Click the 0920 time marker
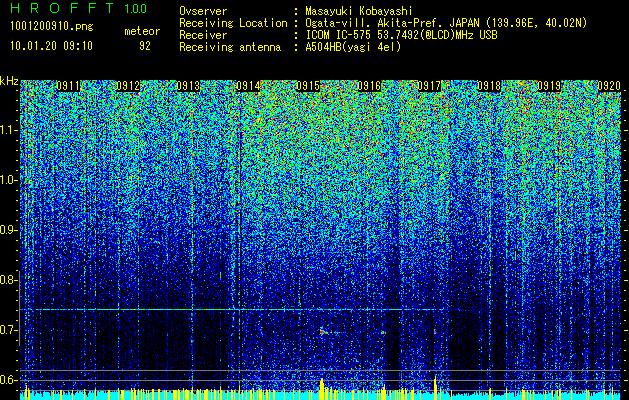The width and height of the screenshot is (629, 400). pos(609,85)
